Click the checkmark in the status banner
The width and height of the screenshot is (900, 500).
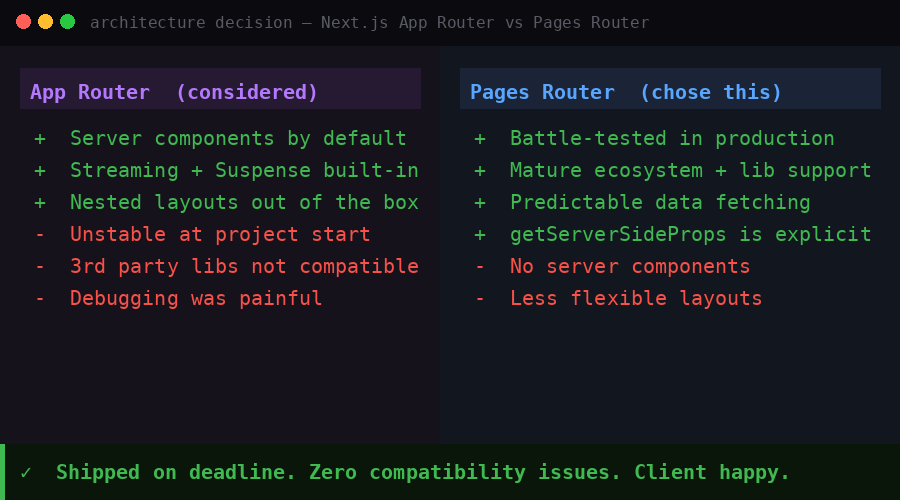coord(26,472)
